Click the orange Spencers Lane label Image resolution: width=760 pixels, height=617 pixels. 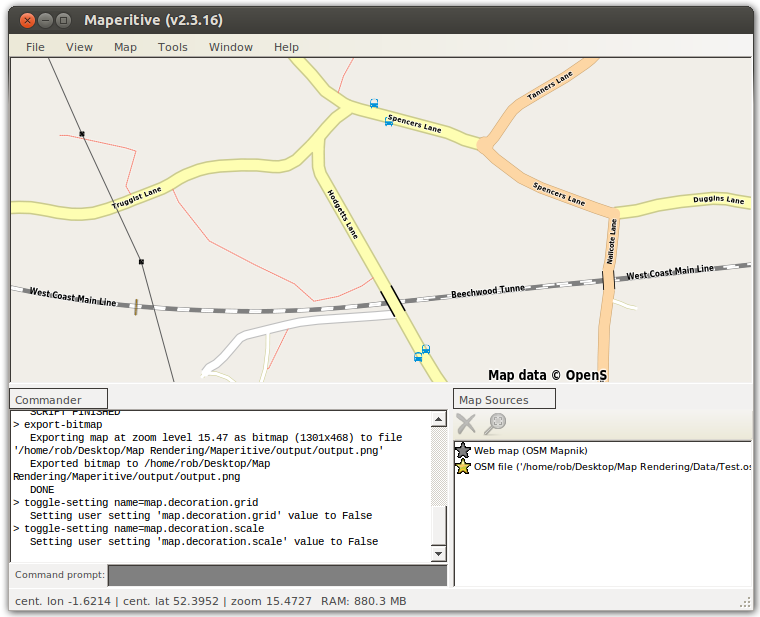(559, 194)
